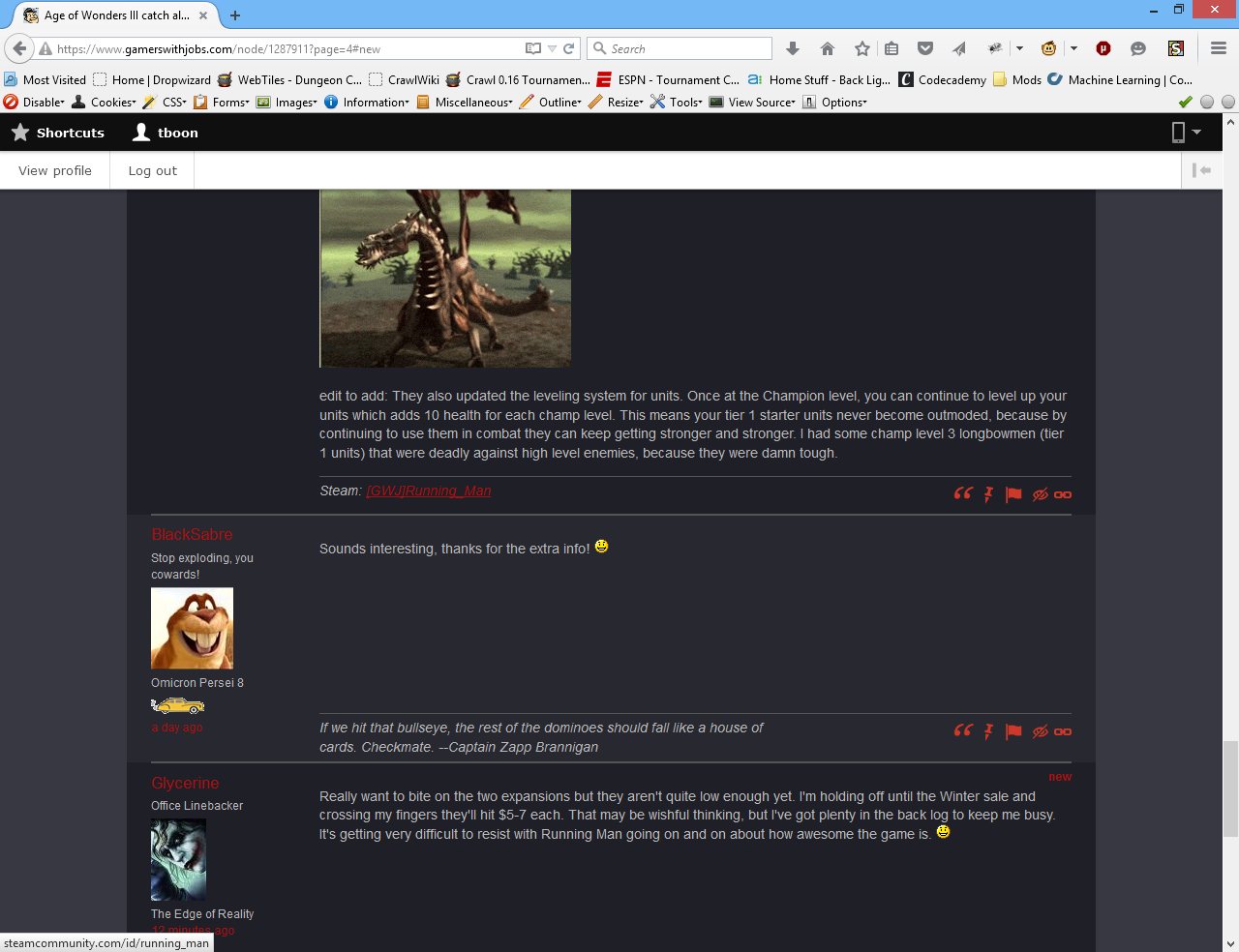This screenshot has height=952, width=1239.
Task: Open the Miscellaneous developer menu
Action: [x=465, y=102]
